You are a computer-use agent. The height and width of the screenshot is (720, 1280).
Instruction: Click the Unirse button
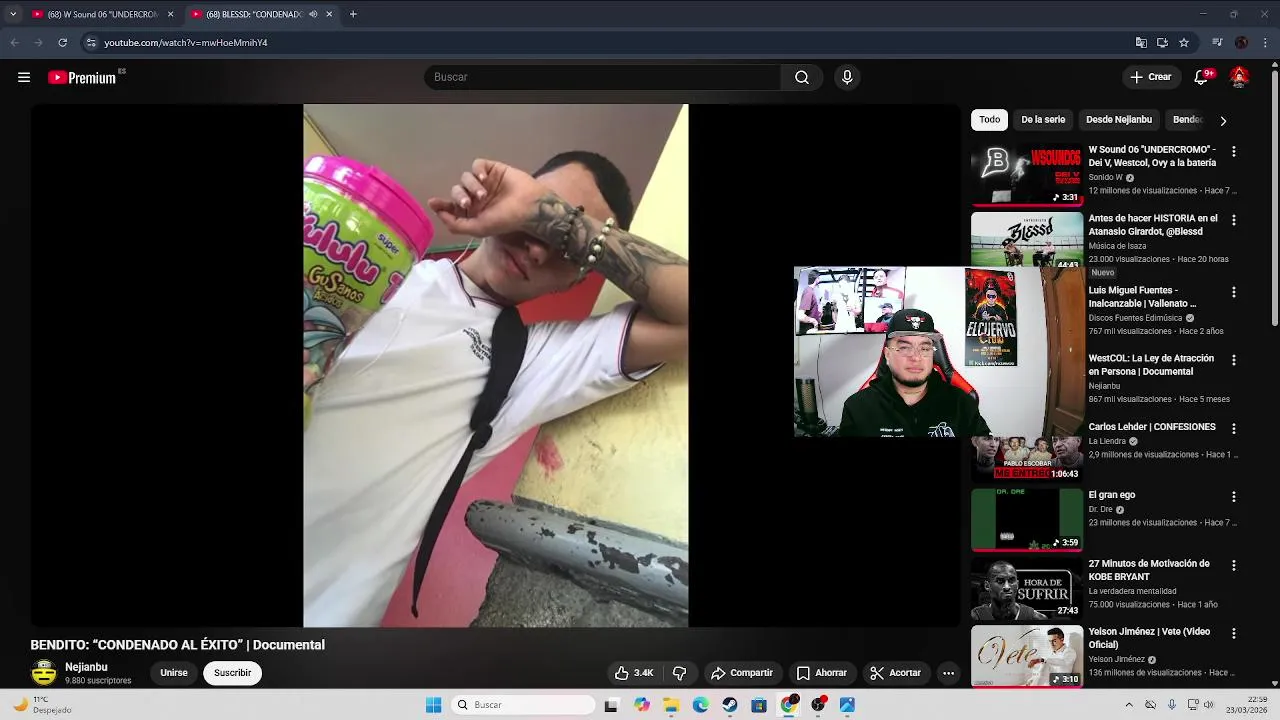174,673
